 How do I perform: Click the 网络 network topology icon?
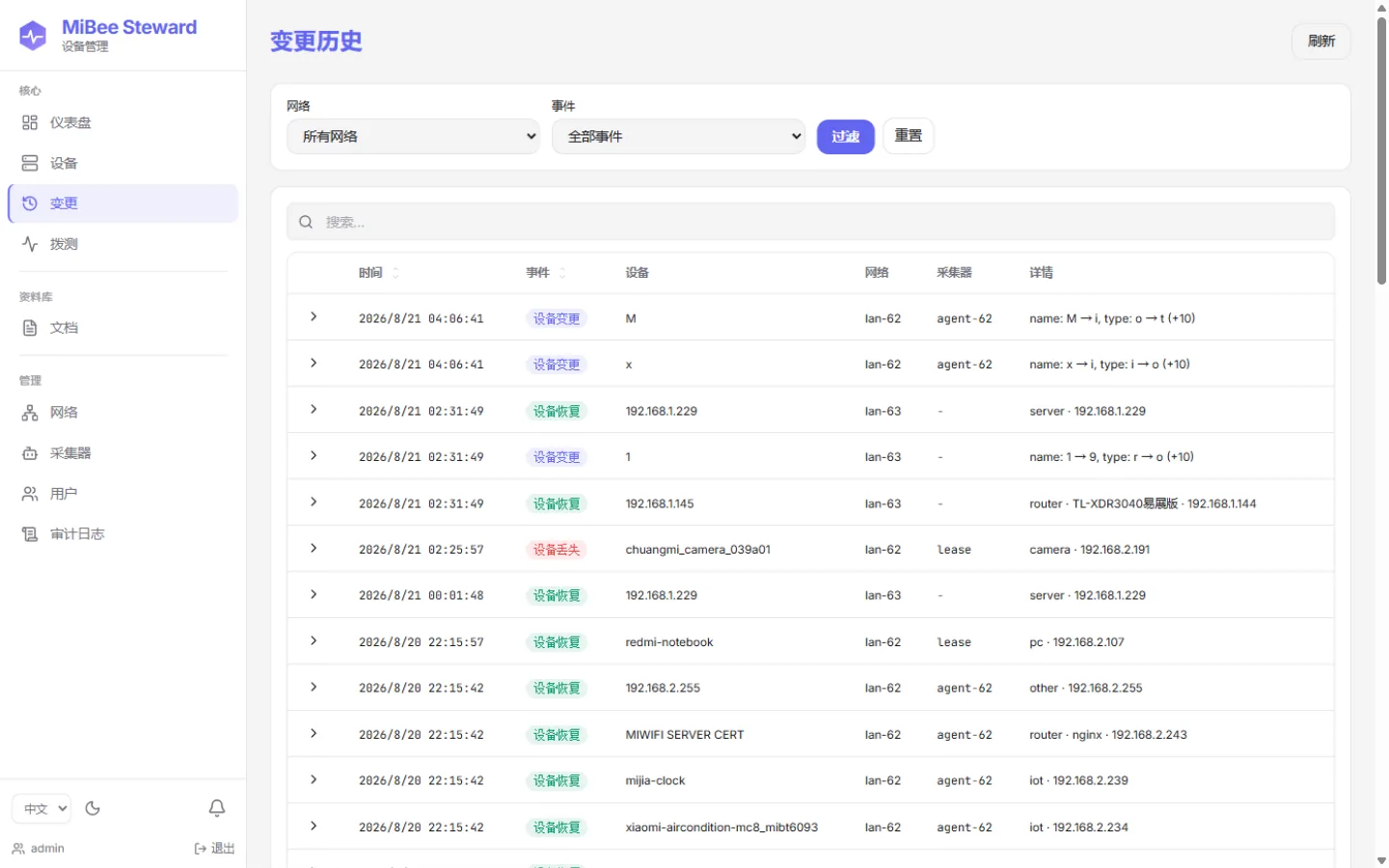[30, 413]
